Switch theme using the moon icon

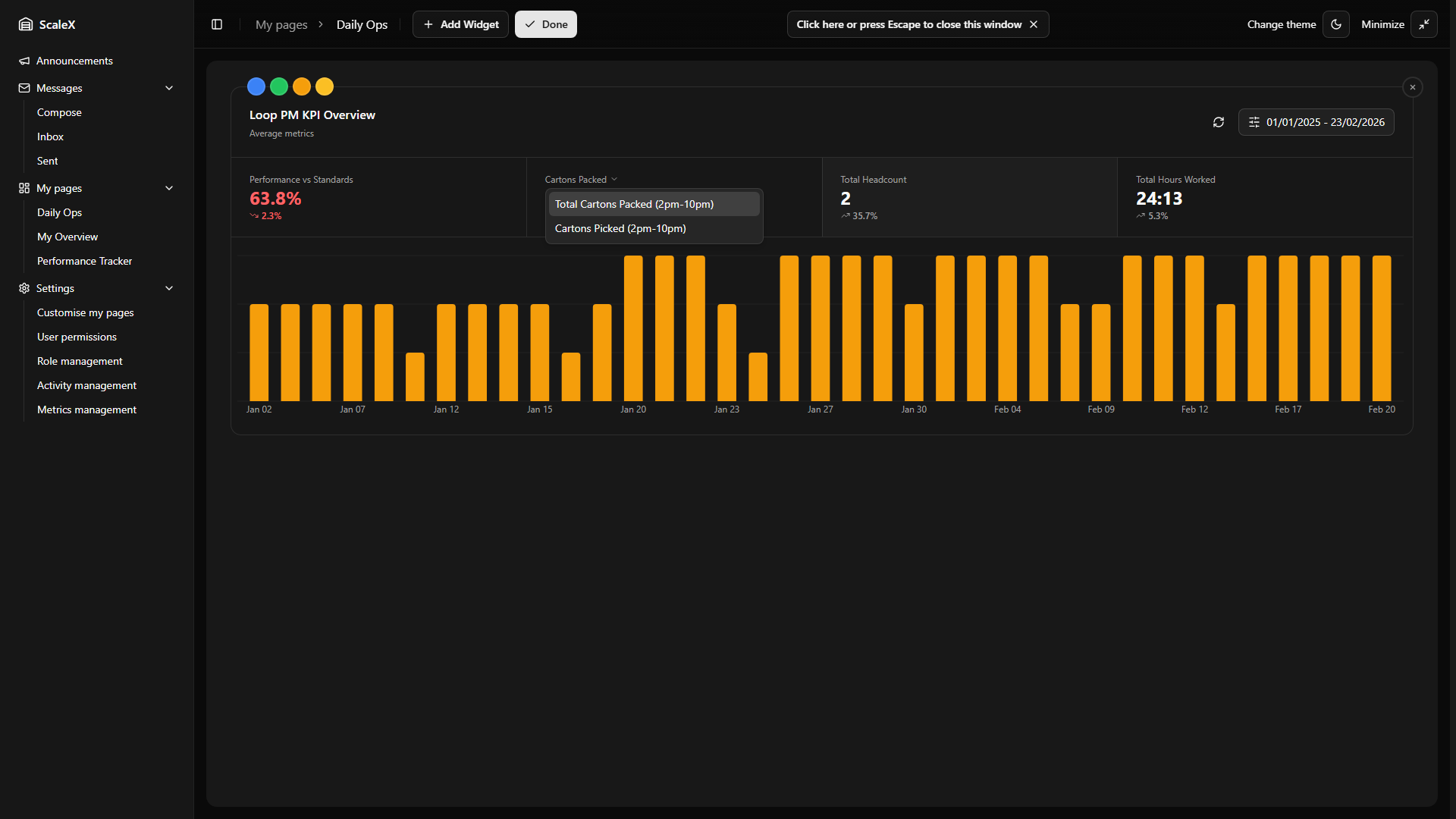click(x=1336, y=24)
